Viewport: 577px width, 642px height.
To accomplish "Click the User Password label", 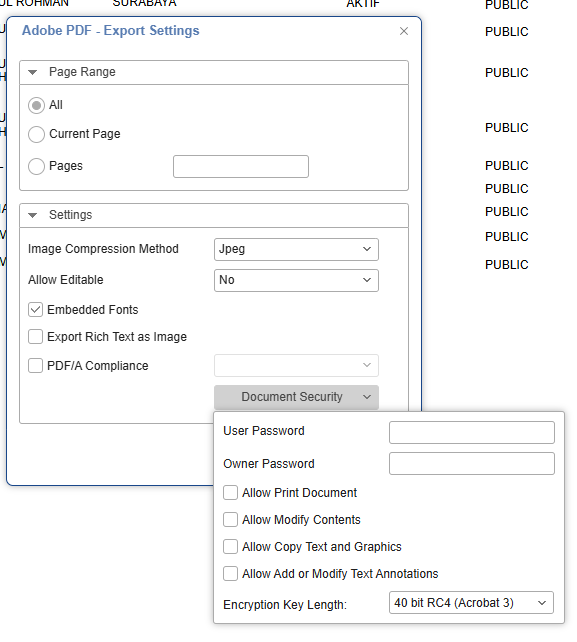I will (264, 431).
